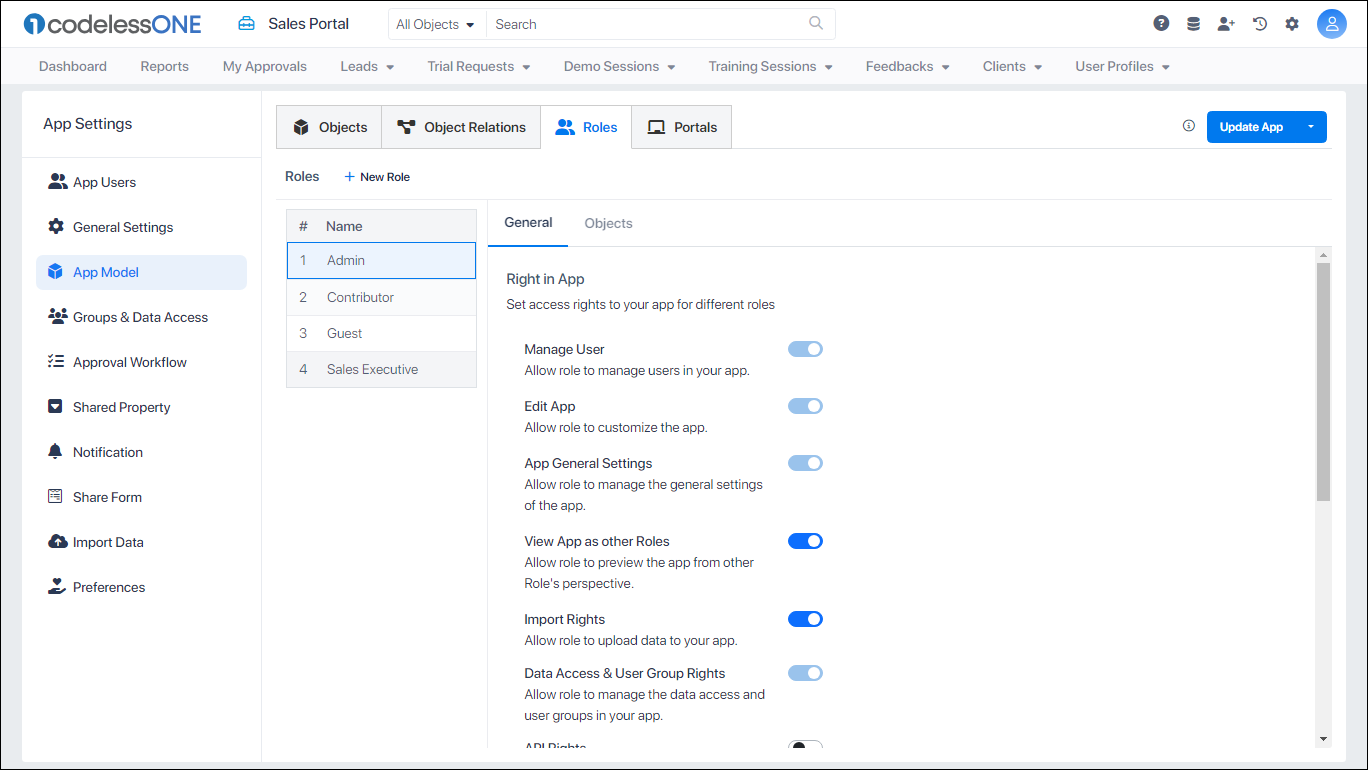Click the history clock icon in top bar

[1259, 22]
